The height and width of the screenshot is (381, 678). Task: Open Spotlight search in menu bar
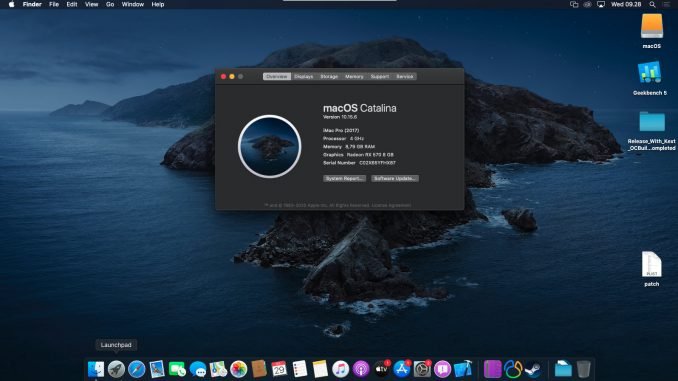pos(652,4)
